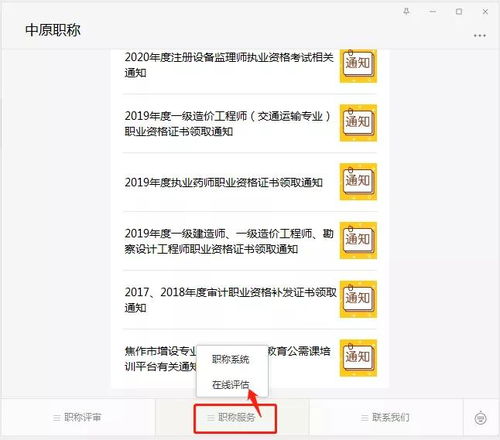Screen dimensions: 500x440
Task: Expand the 联系我们 bottom menu
Action: click(386, 417)
